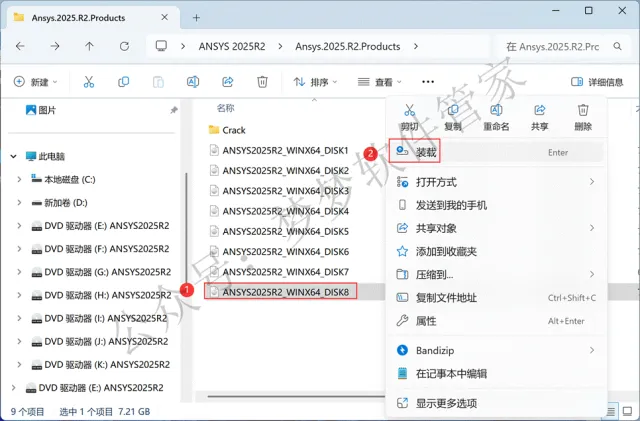This screenshot has height=421, width=640.
Task: Select 图片 in the navigation pane
Action: 41,110
